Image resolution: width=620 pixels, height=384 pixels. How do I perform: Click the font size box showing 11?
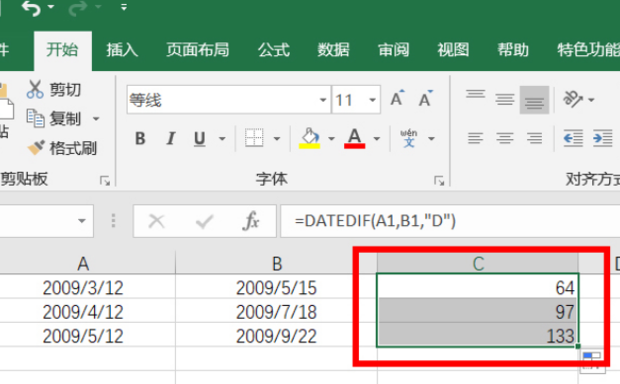(x=349, y=100)
